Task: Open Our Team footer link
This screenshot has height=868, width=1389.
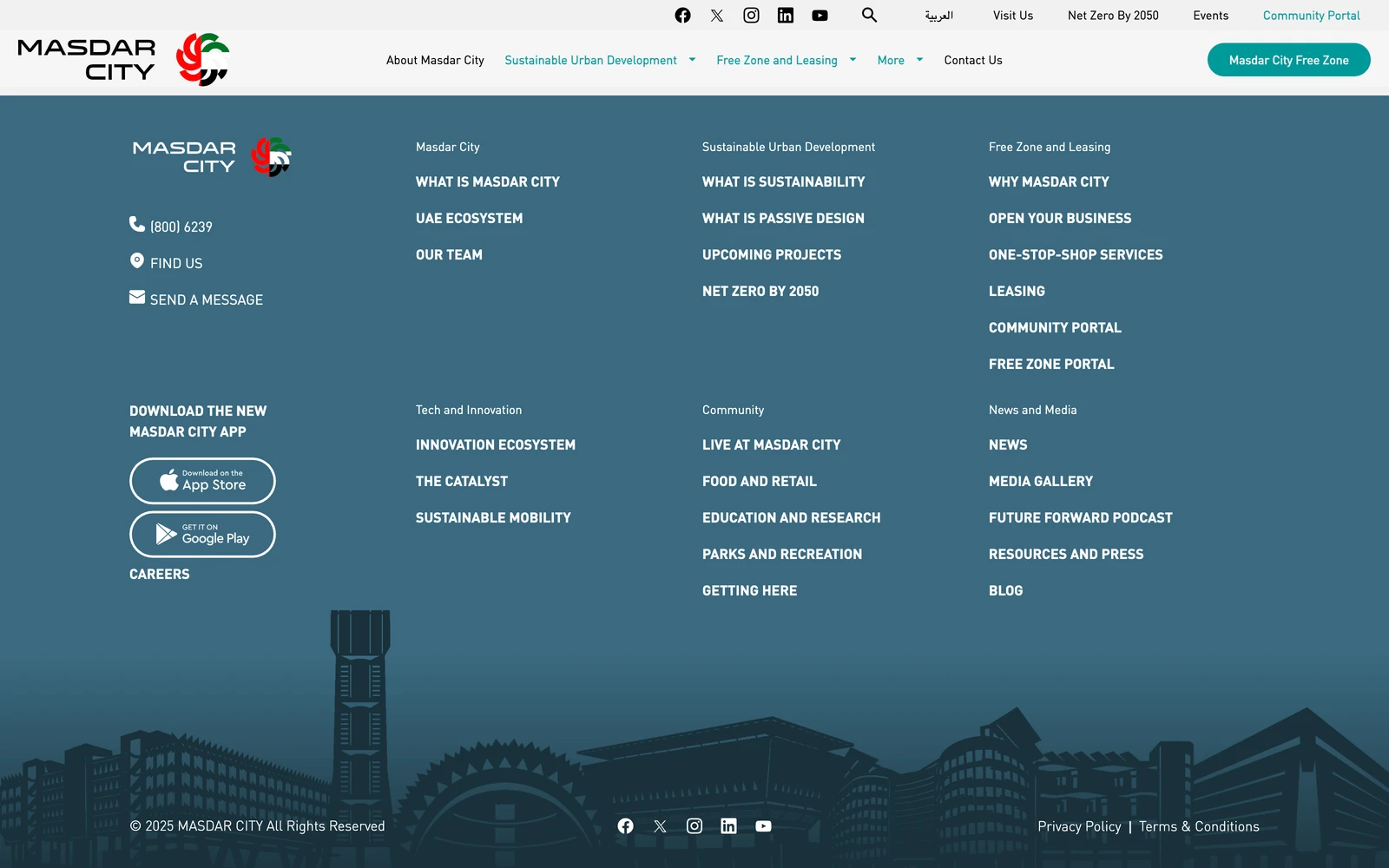Action: pyautogui.click(x=449, y=254)
